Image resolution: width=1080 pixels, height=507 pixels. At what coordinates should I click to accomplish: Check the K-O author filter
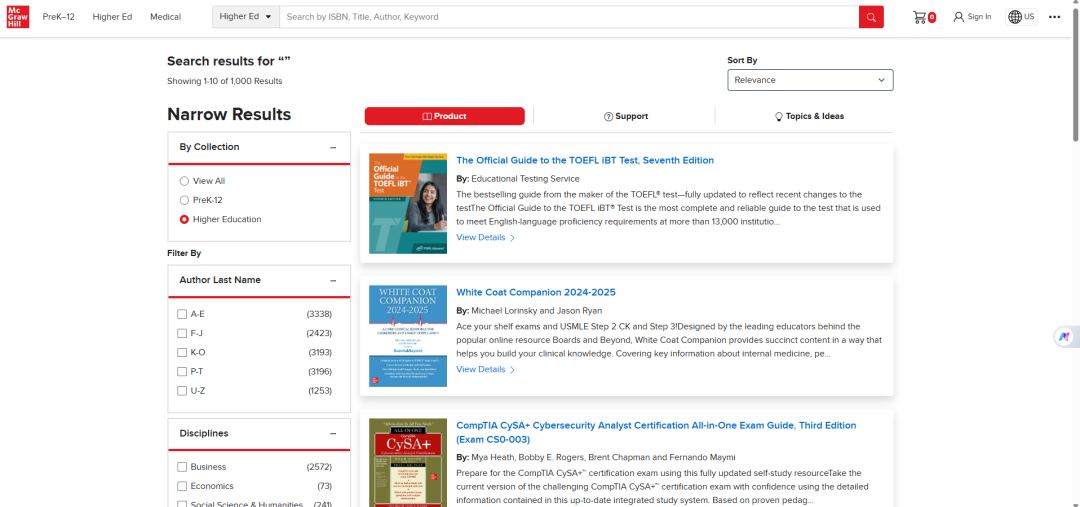point(182,353)
